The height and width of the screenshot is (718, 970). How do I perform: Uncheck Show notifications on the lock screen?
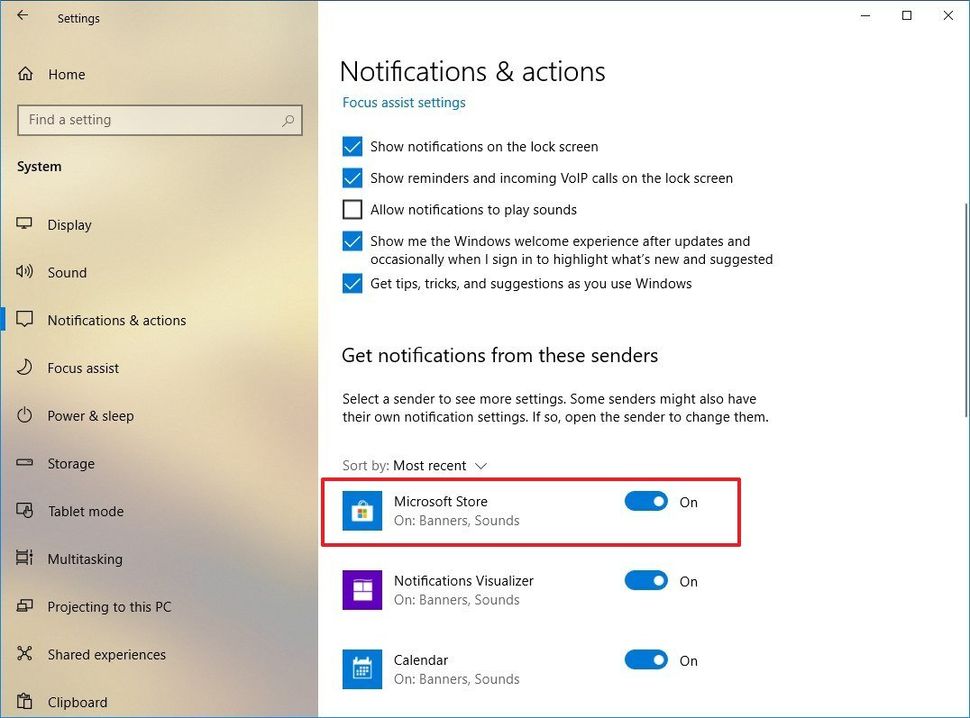pos(352,146)
